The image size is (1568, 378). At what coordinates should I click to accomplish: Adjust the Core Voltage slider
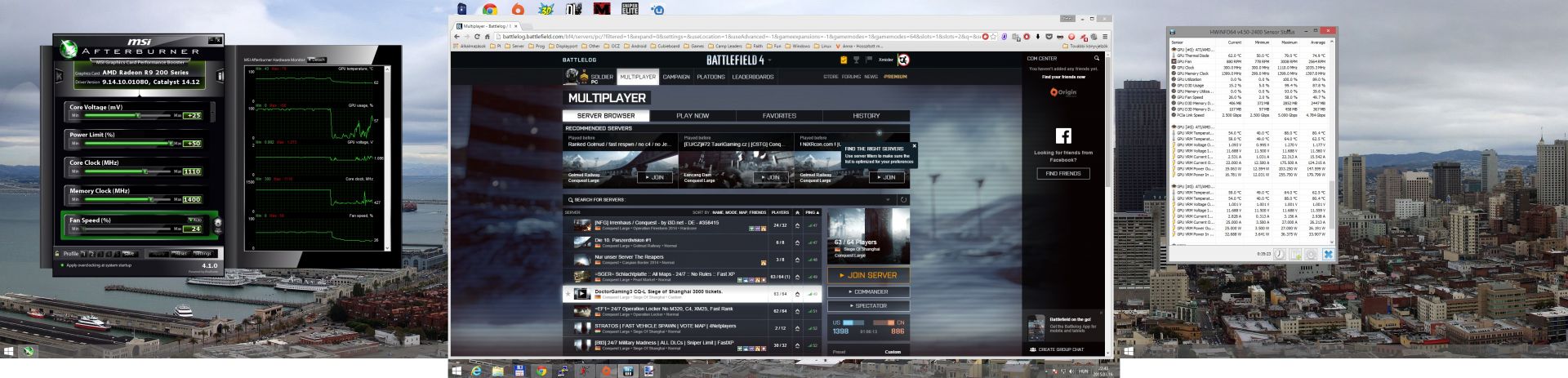[127, 116]
